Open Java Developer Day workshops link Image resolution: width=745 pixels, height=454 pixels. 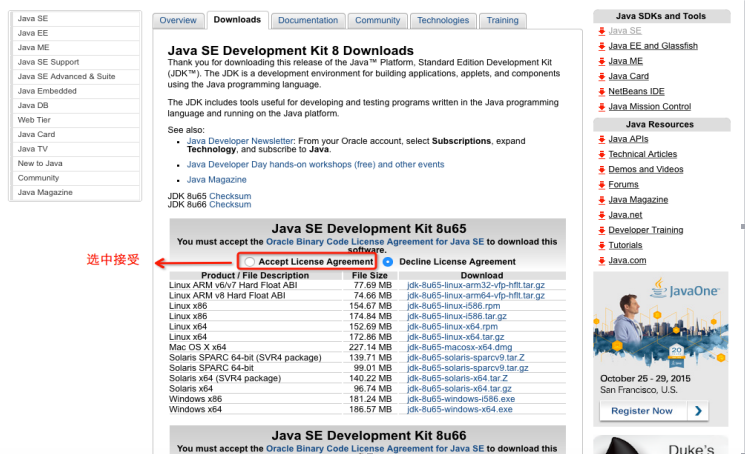pyautogui.click(x=315, y=164)
